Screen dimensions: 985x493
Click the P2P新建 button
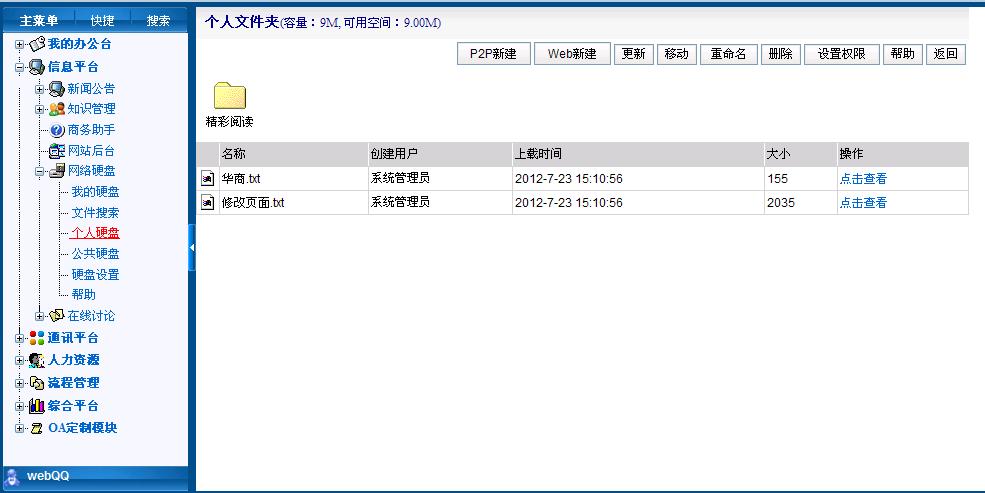pos(493,55)
